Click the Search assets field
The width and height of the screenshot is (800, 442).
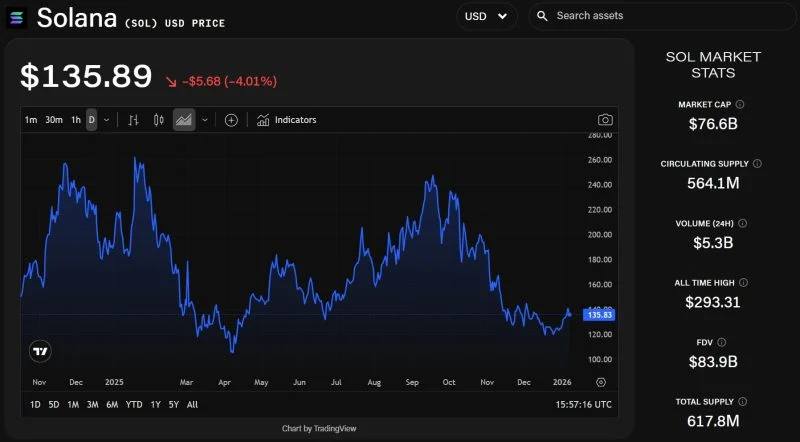click(x=660, y=16)
